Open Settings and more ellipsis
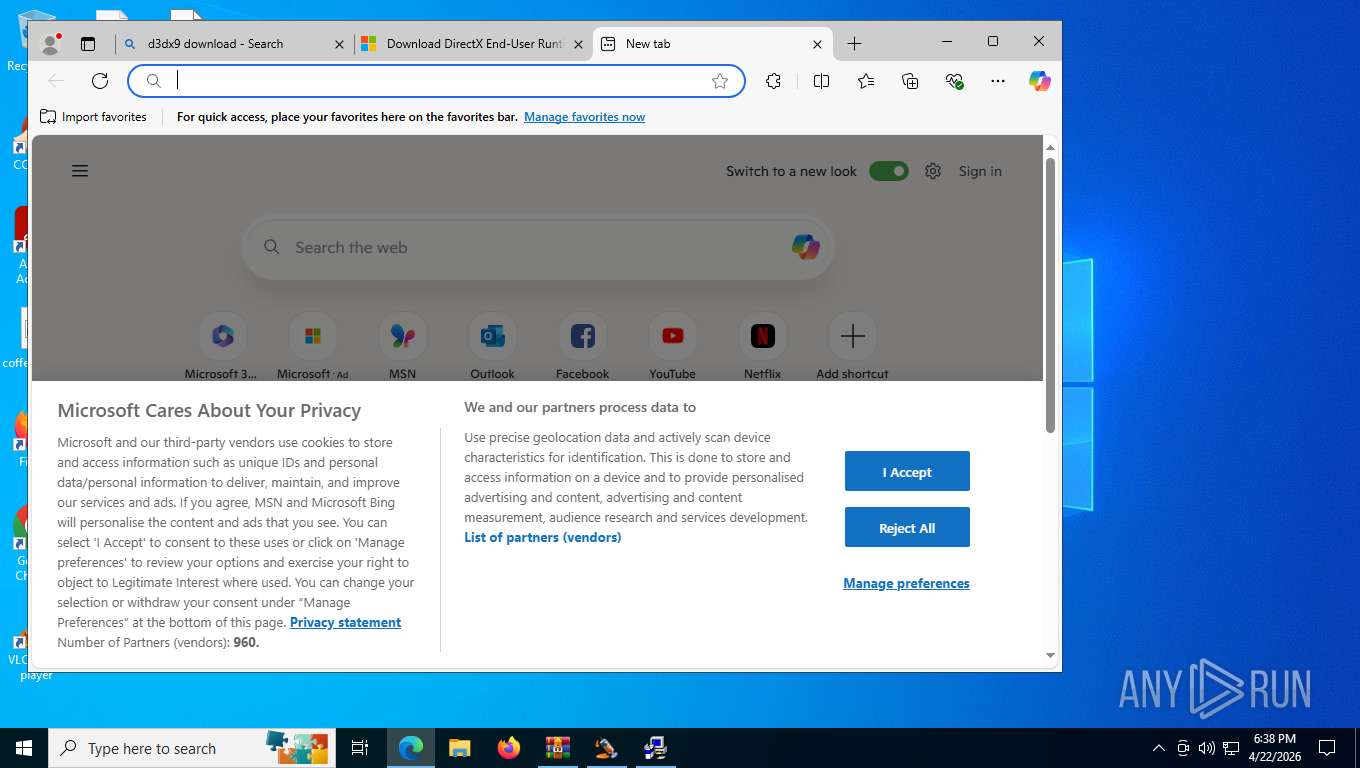Image resolution: width=1360 pixels, height=768 pixels. (x=998, y=81)
